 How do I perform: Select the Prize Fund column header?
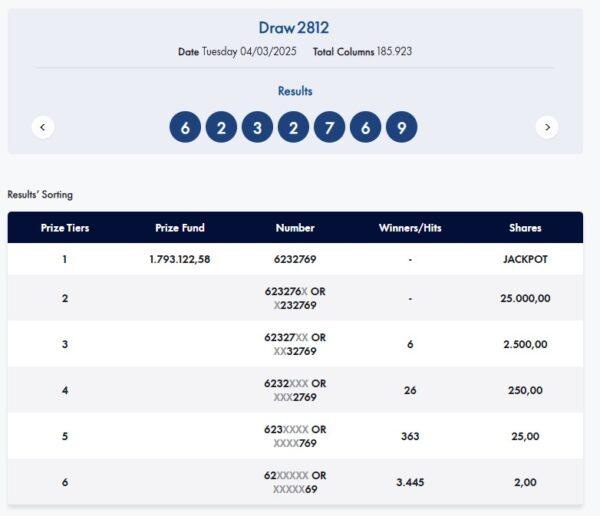coord(180,228)
